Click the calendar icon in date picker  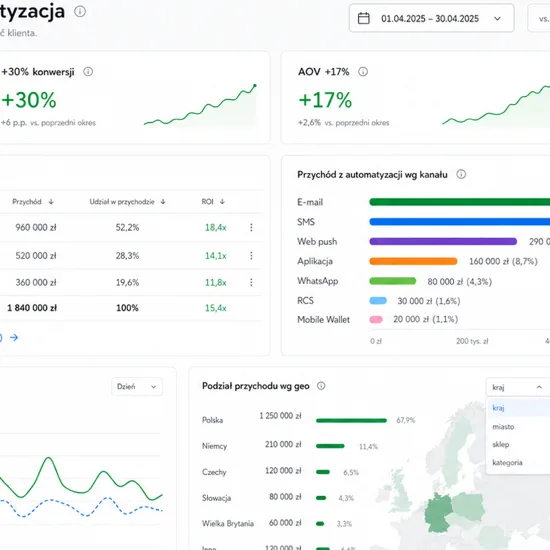[x=363, y=18]
